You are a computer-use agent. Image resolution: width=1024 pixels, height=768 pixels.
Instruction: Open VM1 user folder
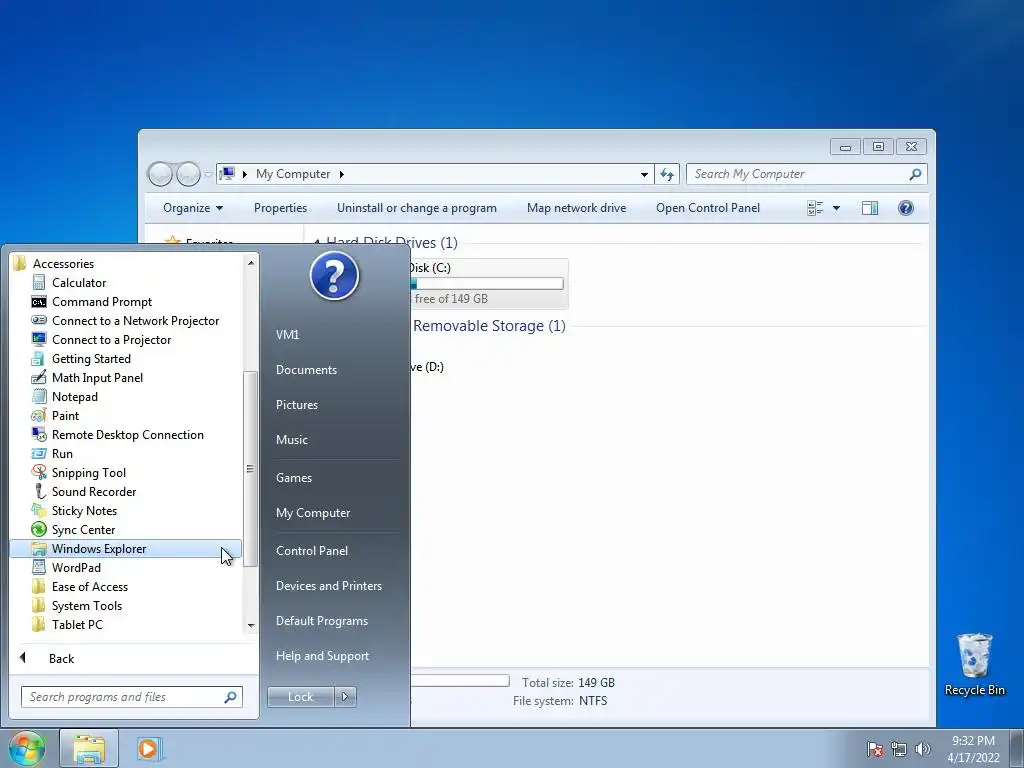[x=287, y=334]
